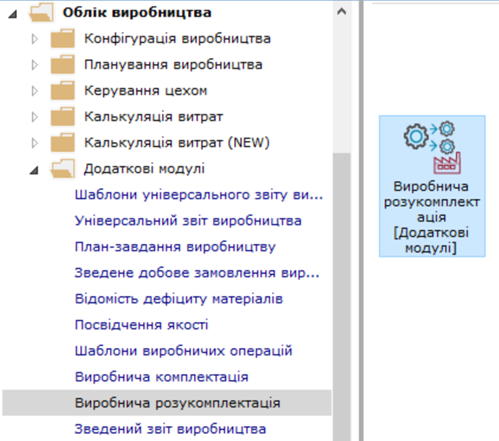Open the Виробнича розукомплектація module tile

(x=432, y=186)
